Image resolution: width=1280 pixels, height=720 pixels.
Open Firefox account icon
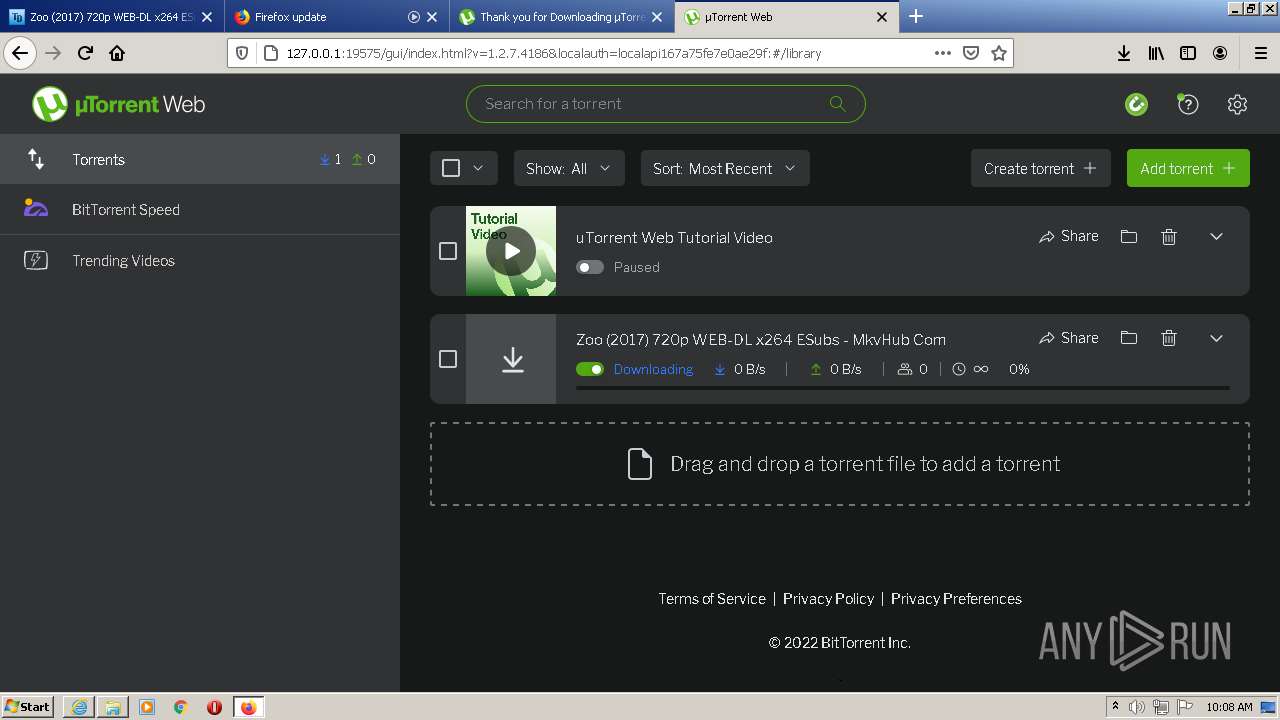coord(1220,53)
